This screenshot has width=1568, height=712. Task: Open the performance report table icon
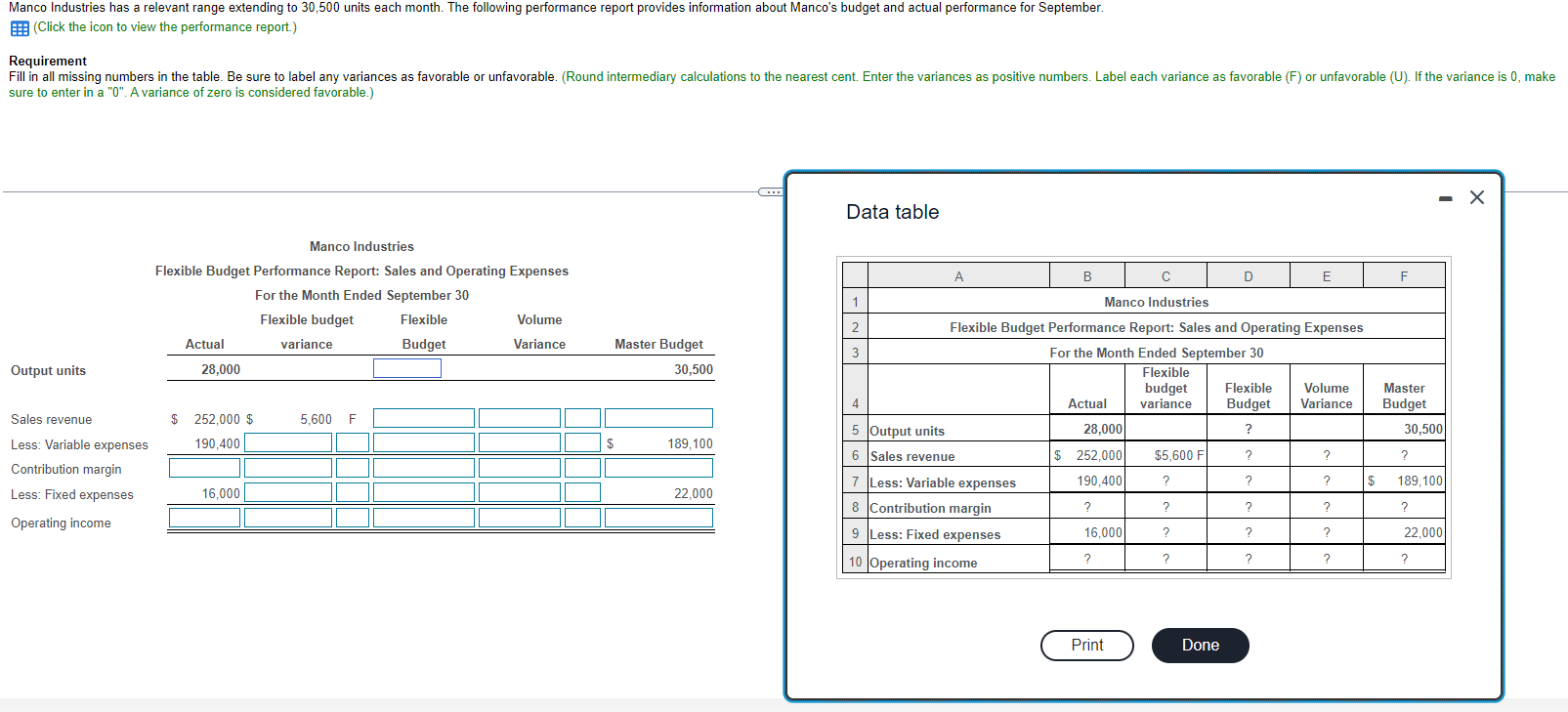(x=20, y=27)
